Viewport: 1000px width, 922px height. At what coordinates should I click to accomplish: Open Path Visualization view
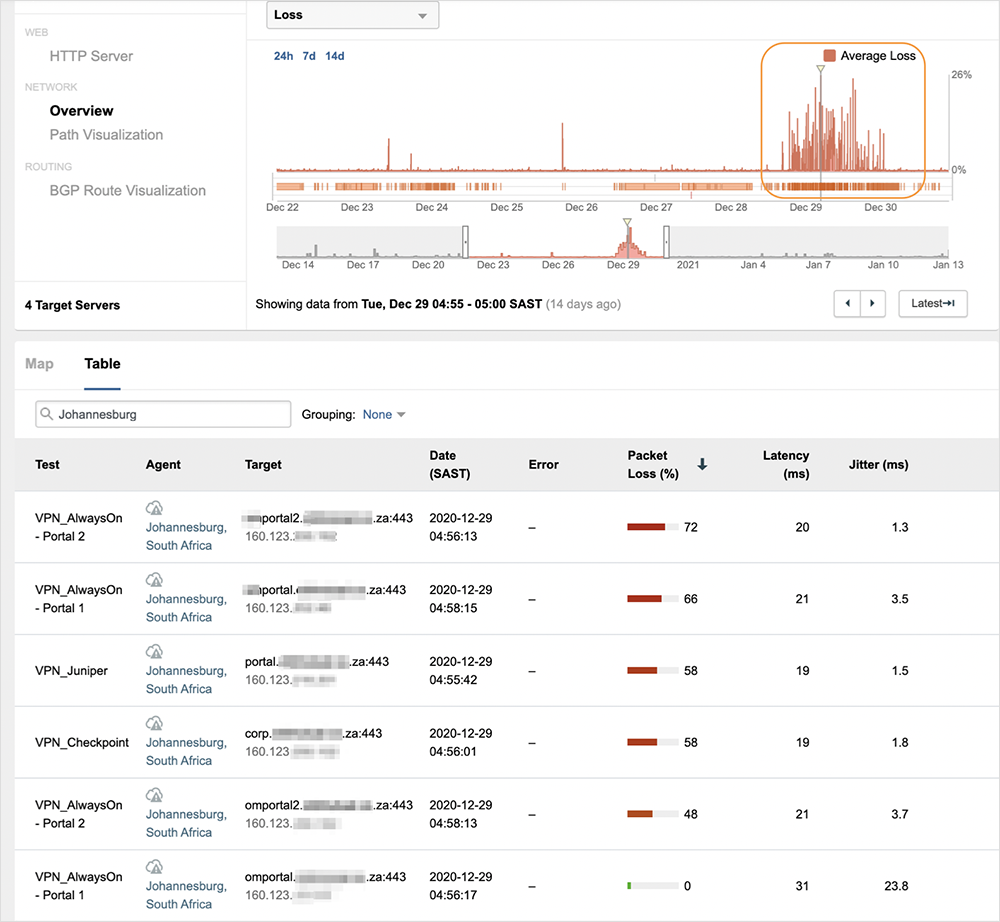(x=106, y=135)
